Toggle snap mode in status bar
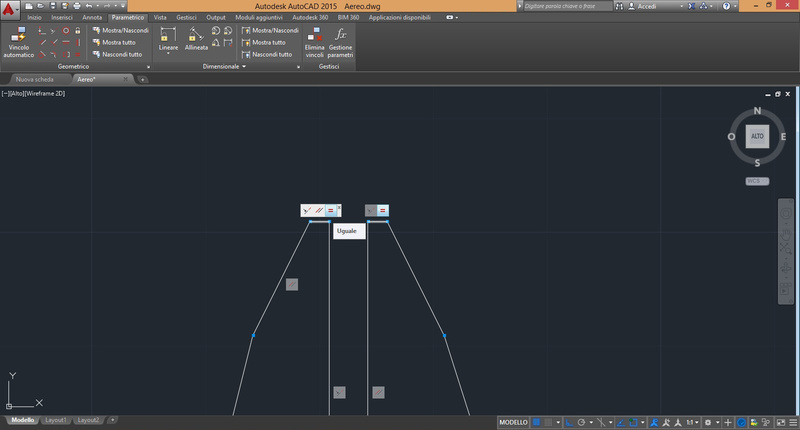This screenshot has height=430, width=800. (x=548, y=422)
